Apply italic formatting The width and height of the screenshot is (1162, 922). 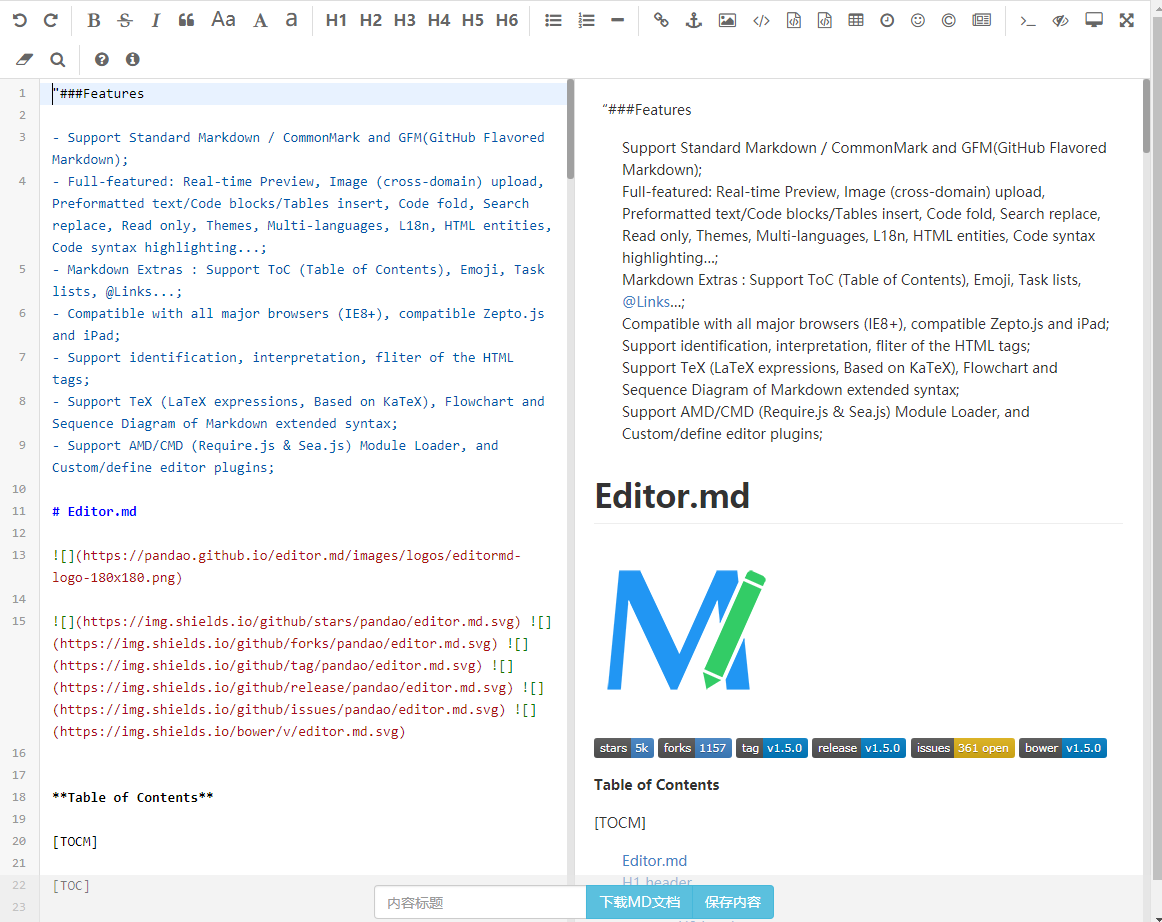point(156,20)
